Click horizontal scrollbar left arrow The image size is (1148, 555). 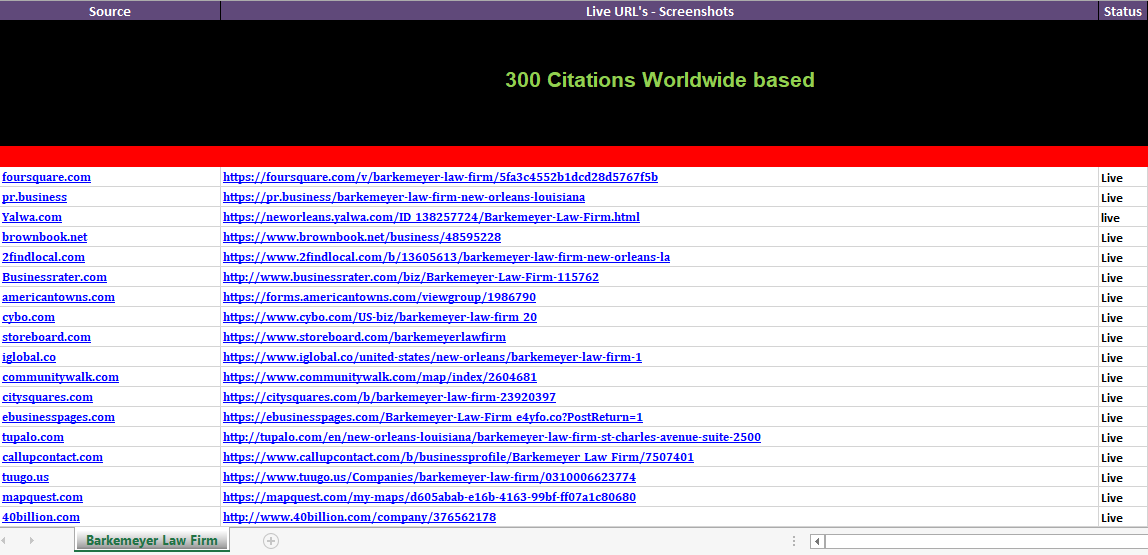[817, 541]
